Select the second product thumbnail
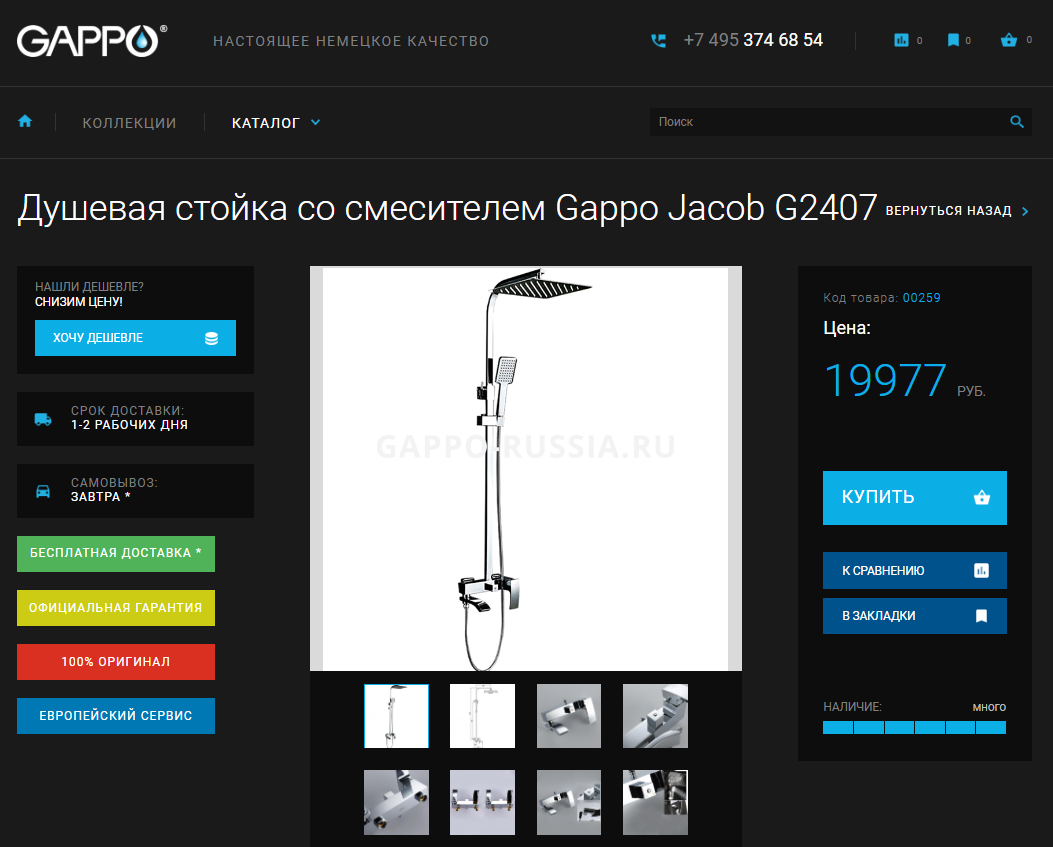Viewport: 1053px width, 847px height. coord(482,716)
